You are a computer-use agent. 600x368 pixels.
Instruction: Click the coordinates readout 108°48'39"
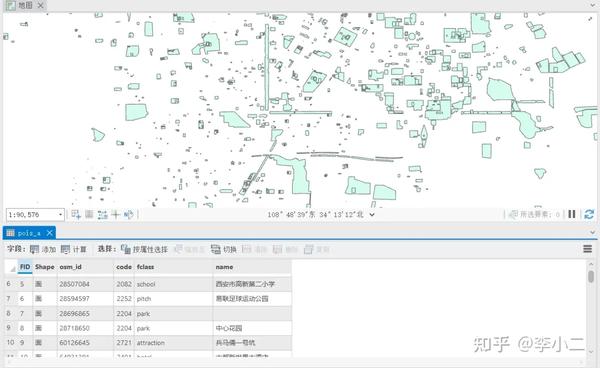315,215
